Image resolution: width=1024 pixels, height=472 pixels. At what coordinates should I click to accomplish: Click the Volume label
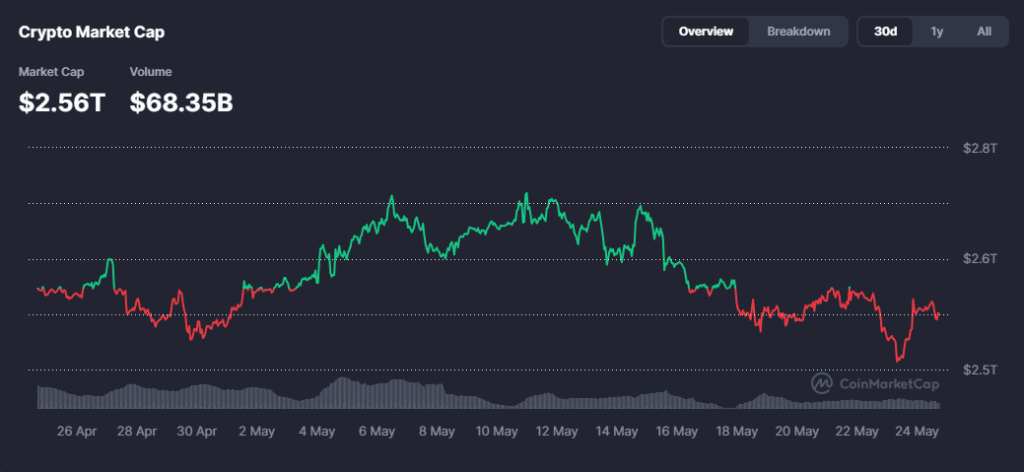(151, 72)
